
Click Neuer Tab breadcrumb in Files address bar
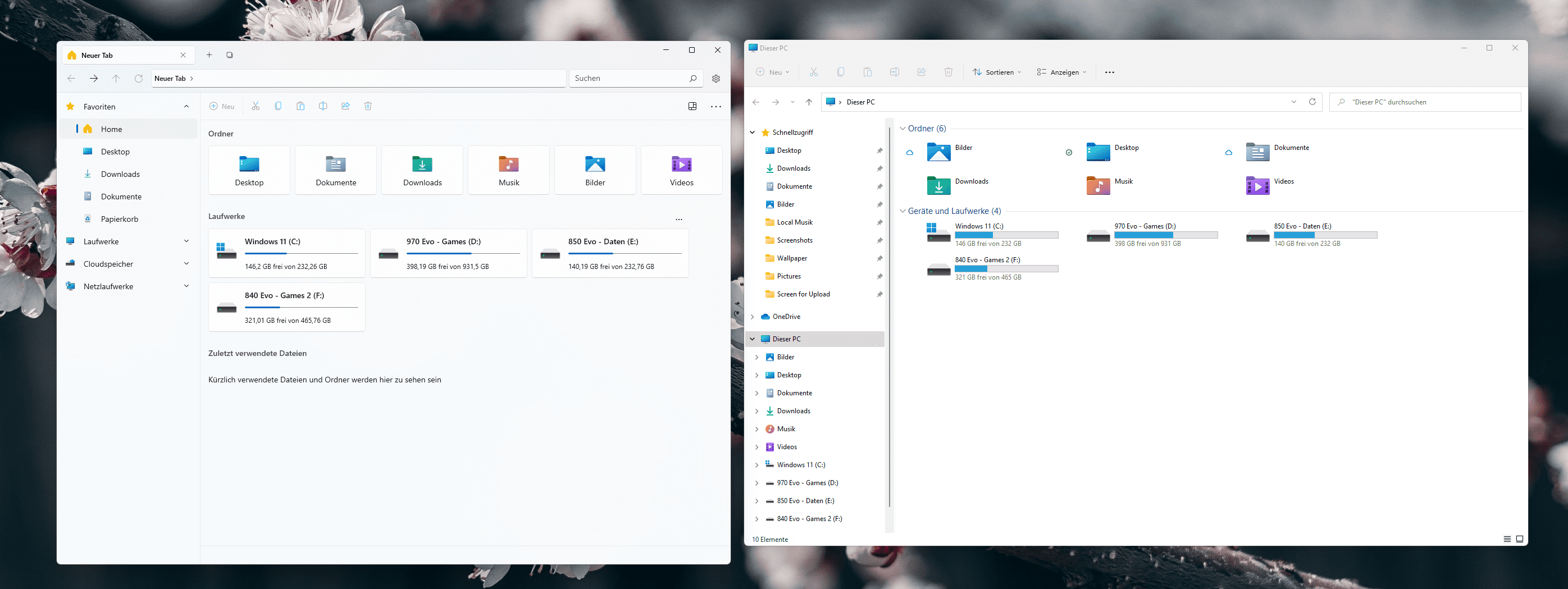tap(170, 79)
